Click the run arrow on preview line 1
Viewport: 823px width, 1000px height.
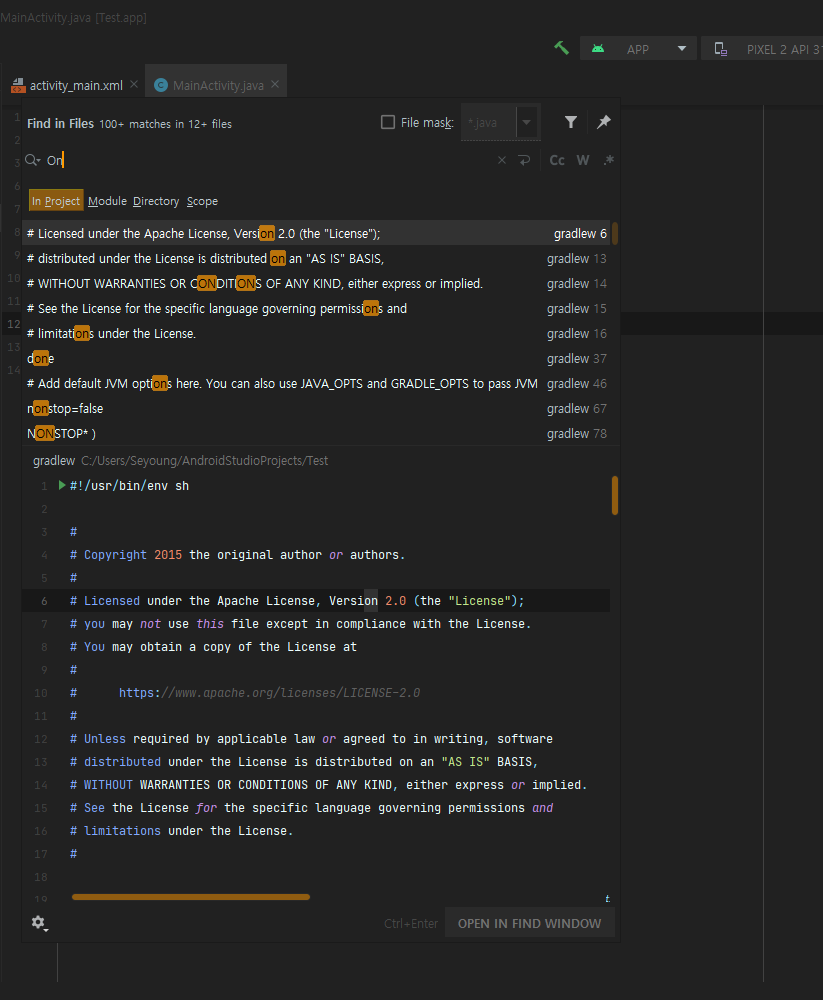62,485
